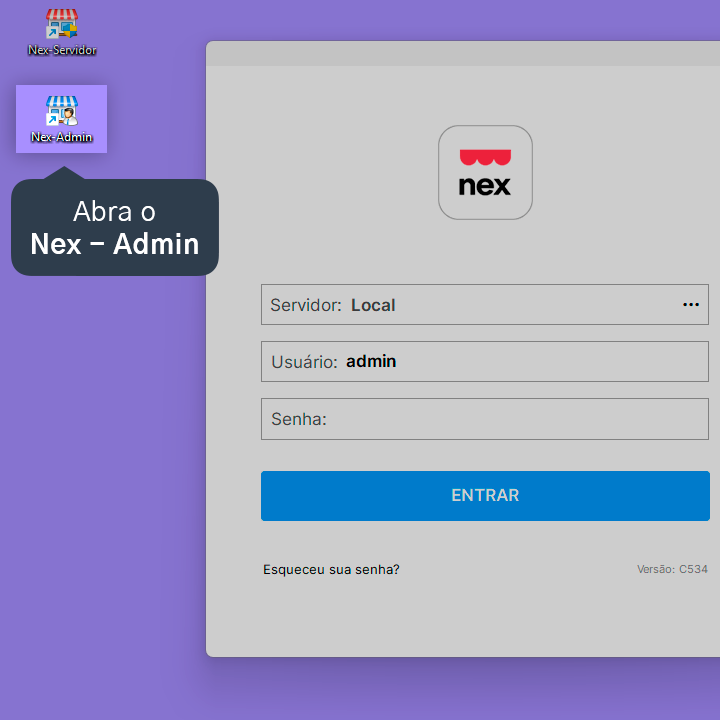Click the login window title bar
The width and height of the screenshot is (720, 720).
[463, 53]
